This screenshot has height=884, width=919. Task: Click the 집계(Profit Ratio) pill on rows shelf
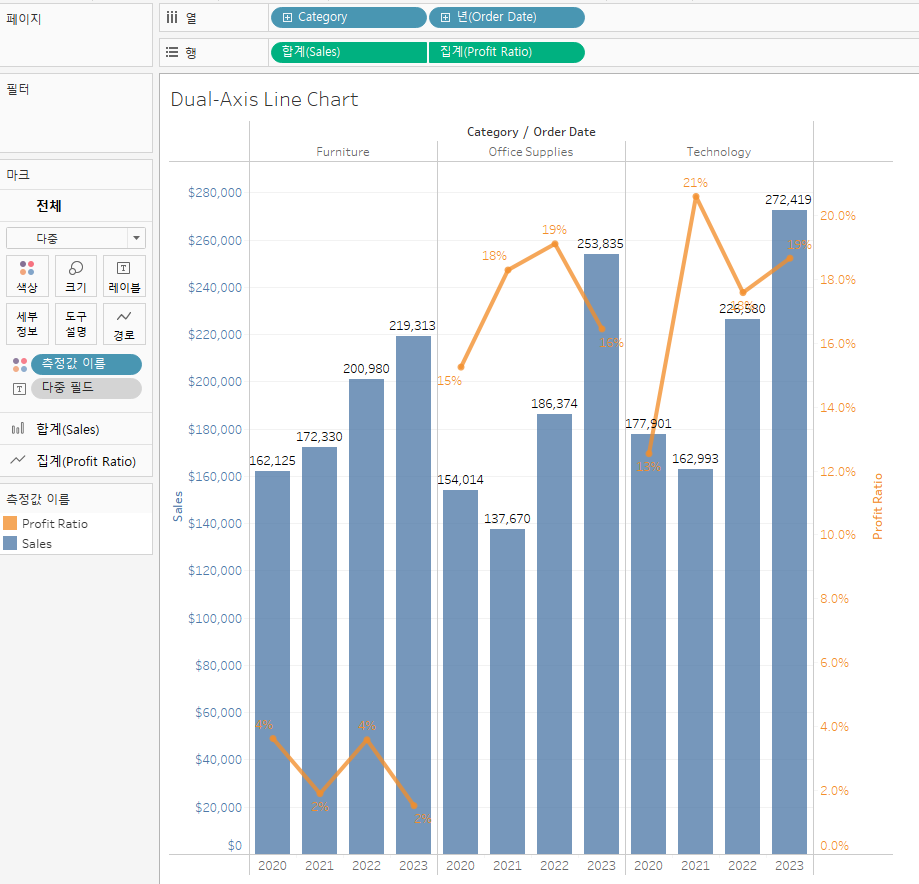pos(507,52)
